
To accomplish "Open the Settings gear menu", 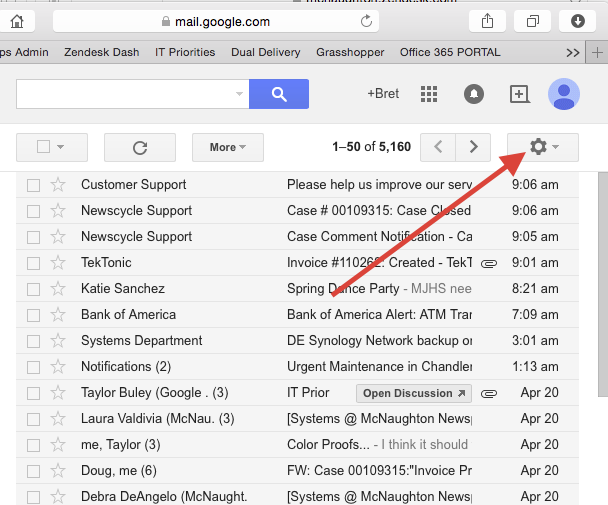I will (539, 147).
